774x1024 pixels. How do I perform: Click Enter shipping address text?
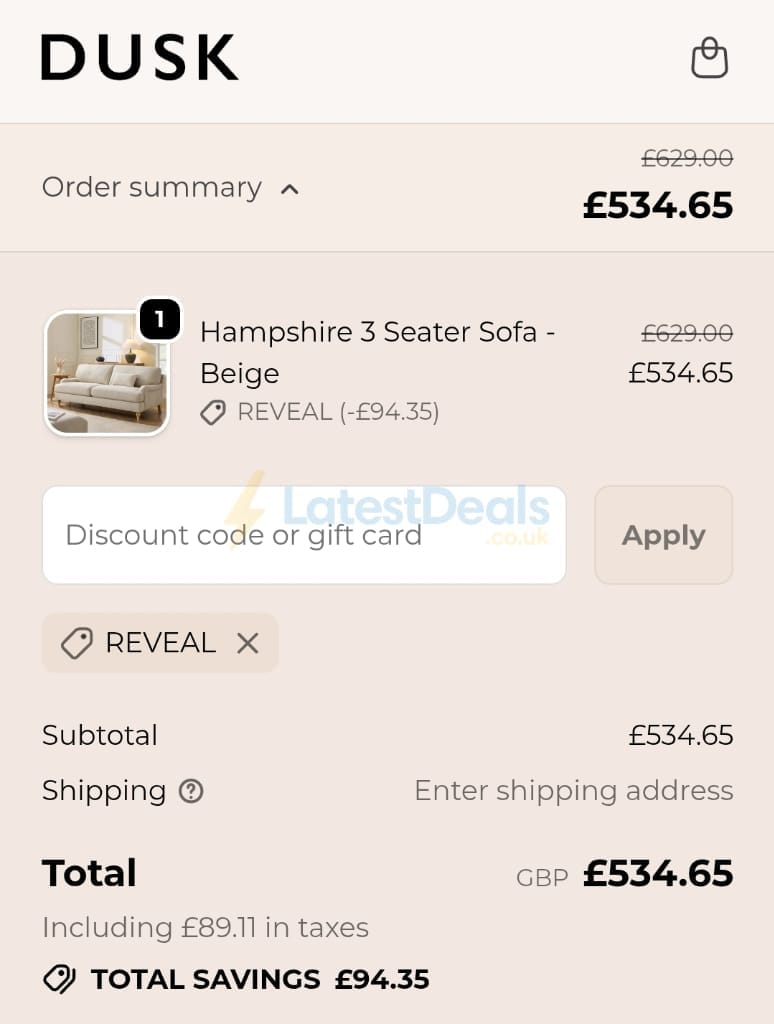(574, 791)
